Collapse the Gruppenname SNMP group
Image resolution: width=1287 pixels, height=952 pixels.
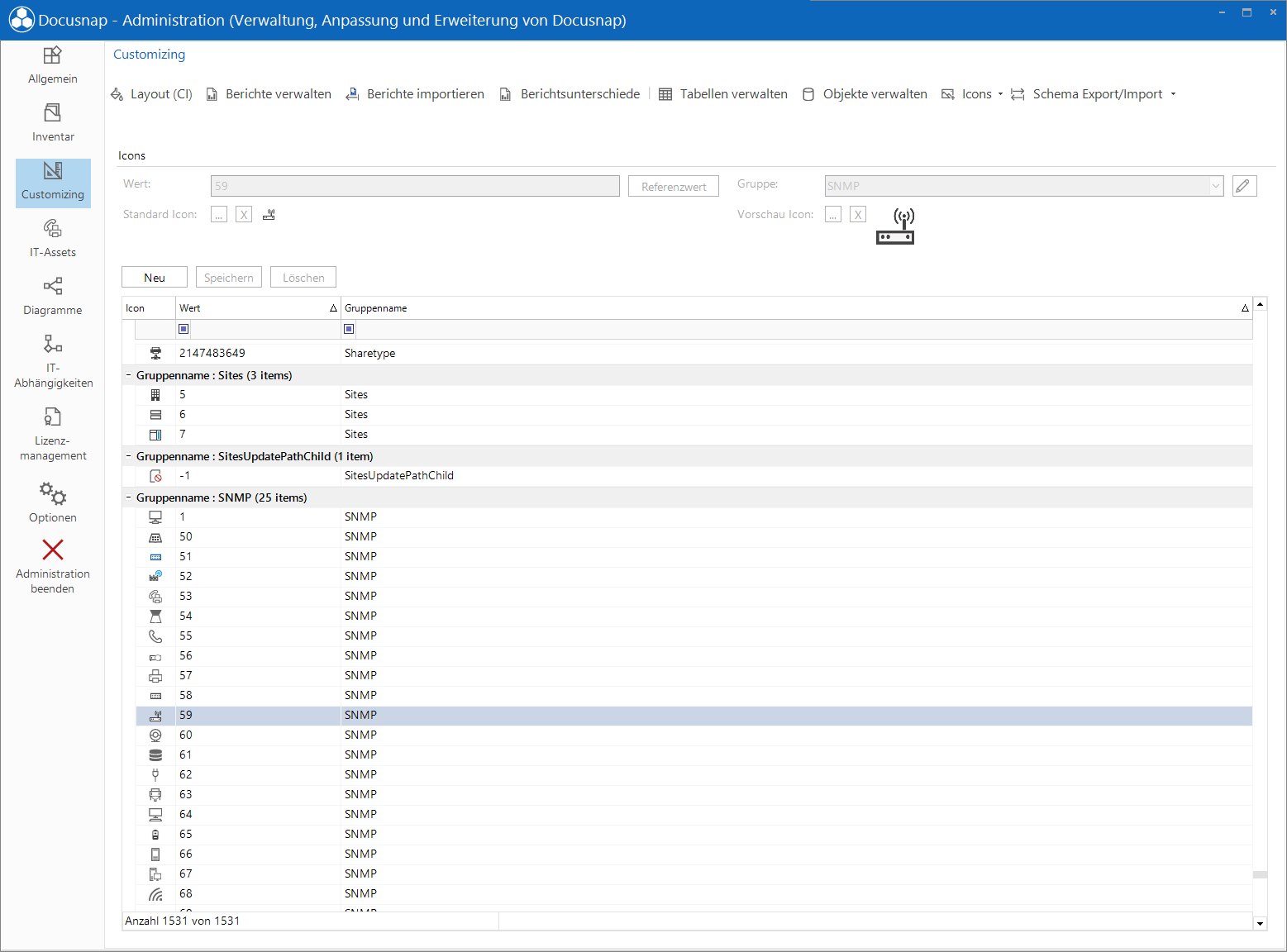pos(129,497)
